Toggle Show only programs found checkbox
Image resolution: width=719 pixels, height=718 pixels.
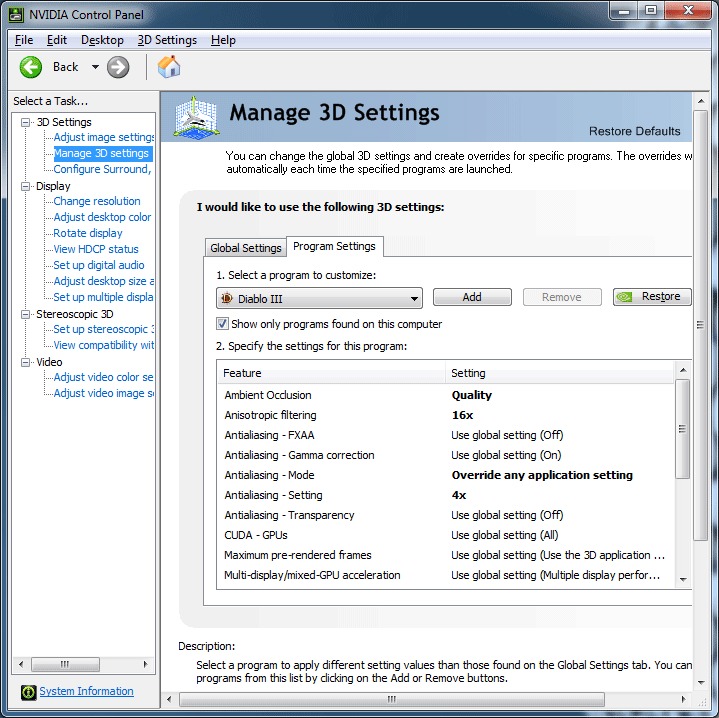pos(222,324)
